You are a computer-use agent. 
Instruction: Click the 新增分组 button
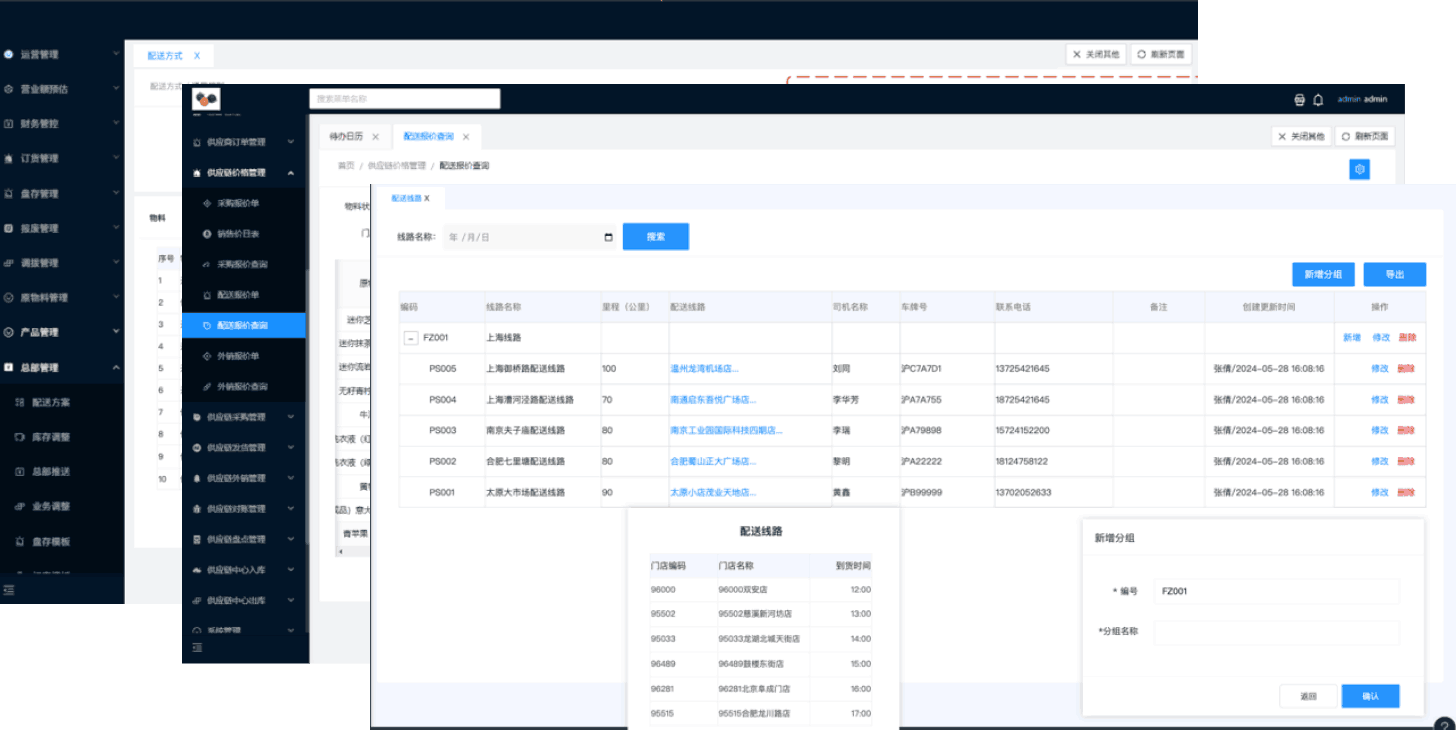(1323, 275)
